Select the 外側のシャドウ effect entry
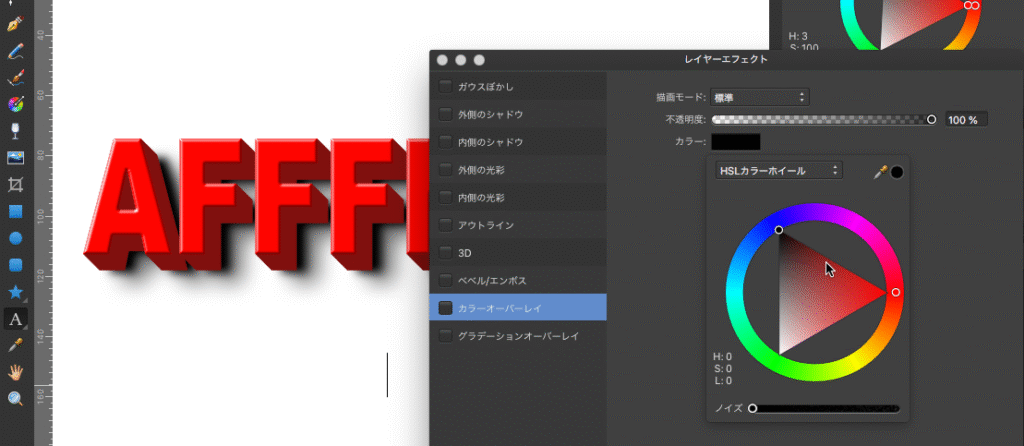This screenshot has width=1024, height=446. pyautogui.click(x=490, y=115)
